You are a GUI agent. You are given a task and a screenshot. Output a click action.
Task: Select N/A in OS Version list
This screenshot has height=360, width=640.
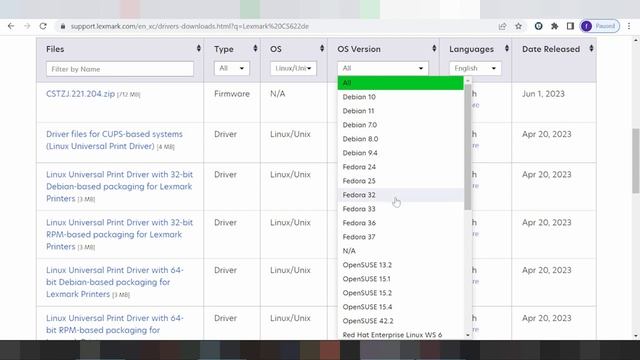click(400, 251)
